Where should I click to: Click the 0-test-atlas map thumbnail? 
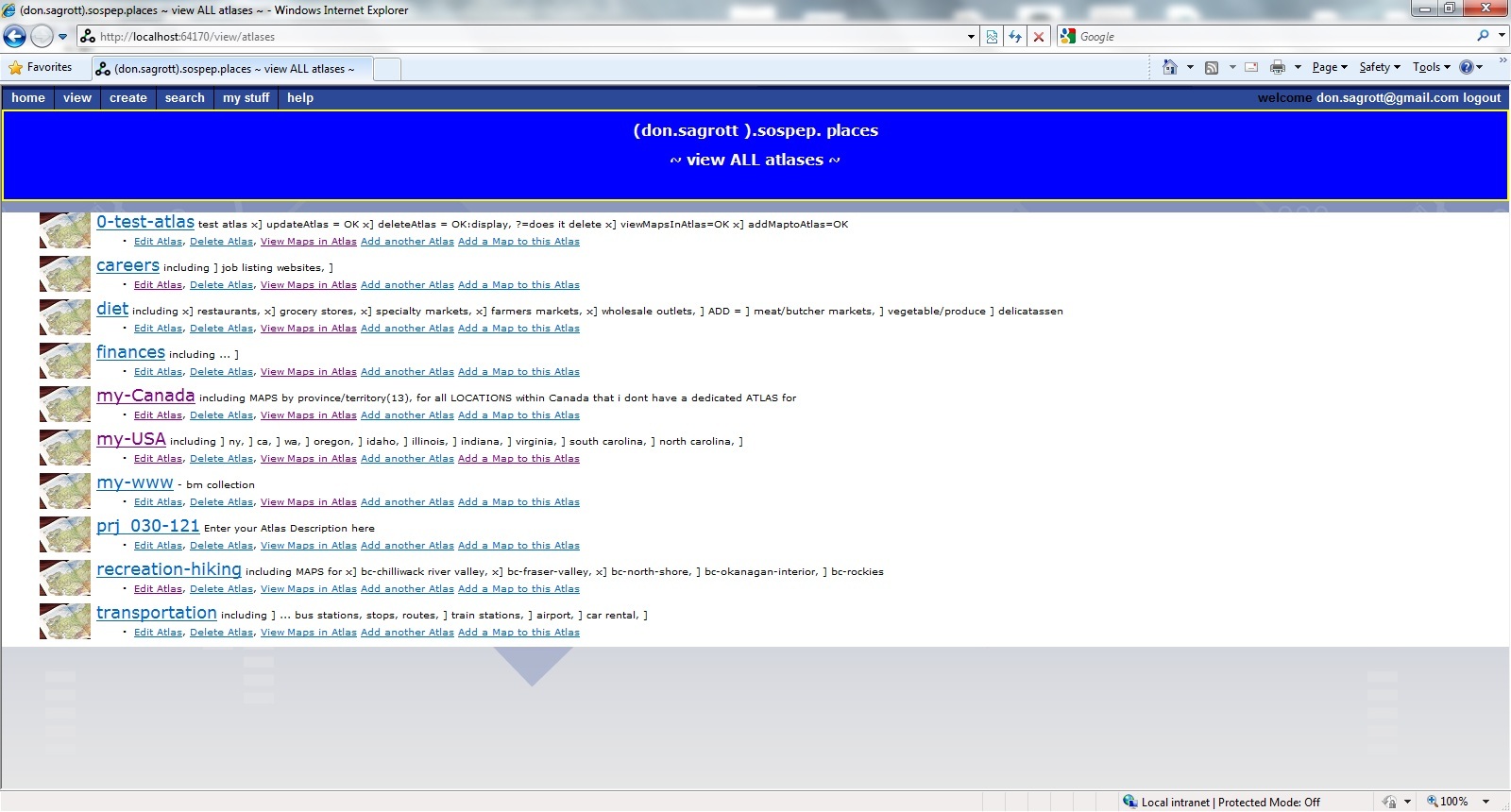pos(65,230)
